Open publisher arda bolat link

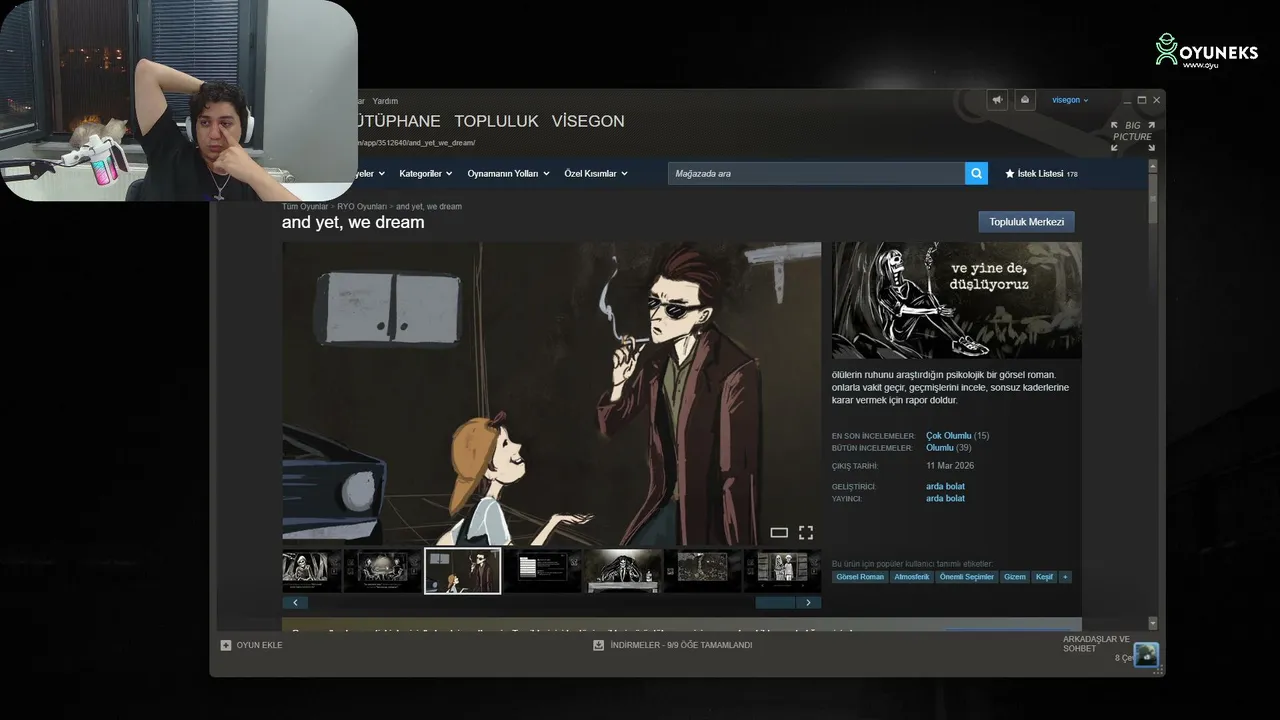coord(945,498)
